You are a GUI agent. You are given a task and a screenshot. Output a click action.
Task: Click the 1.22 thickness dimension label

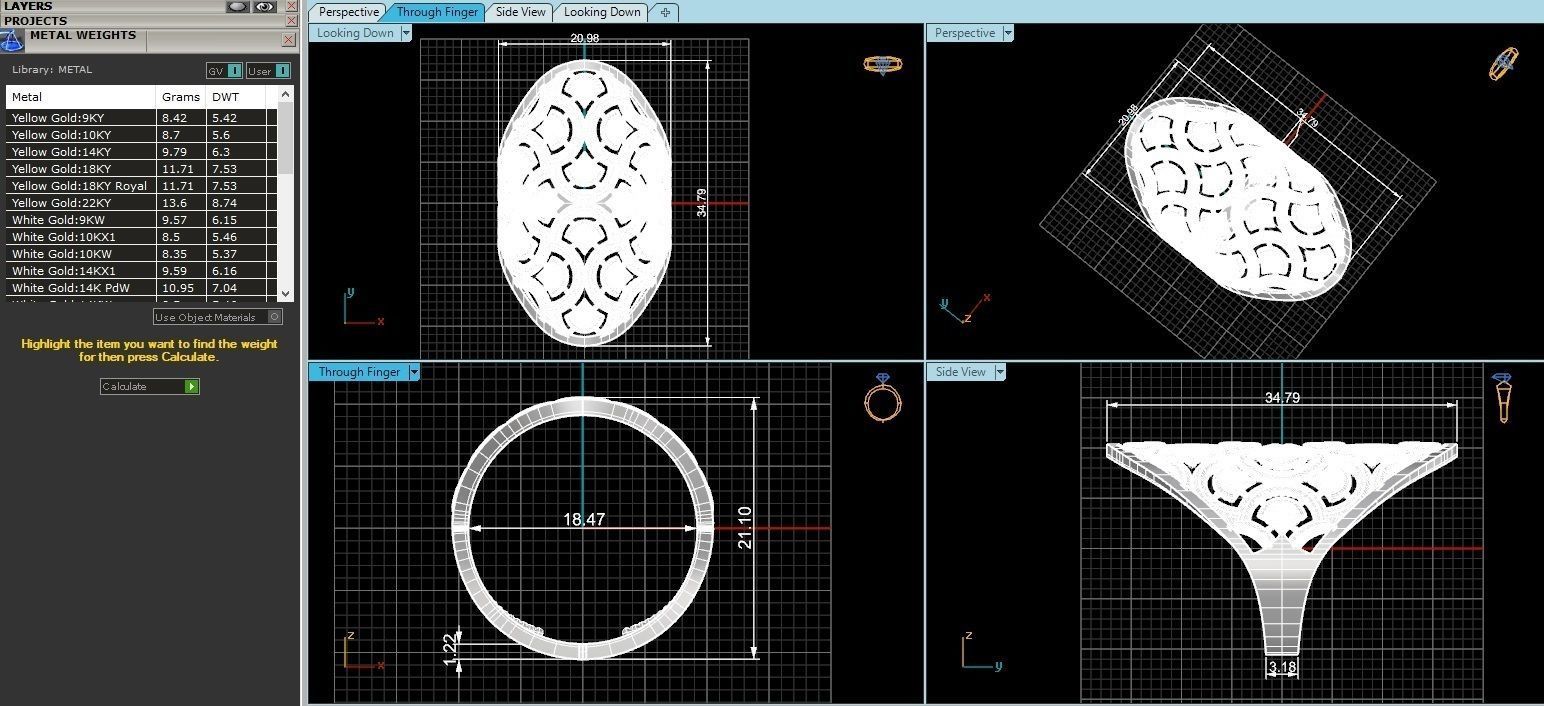coord(449,648)
